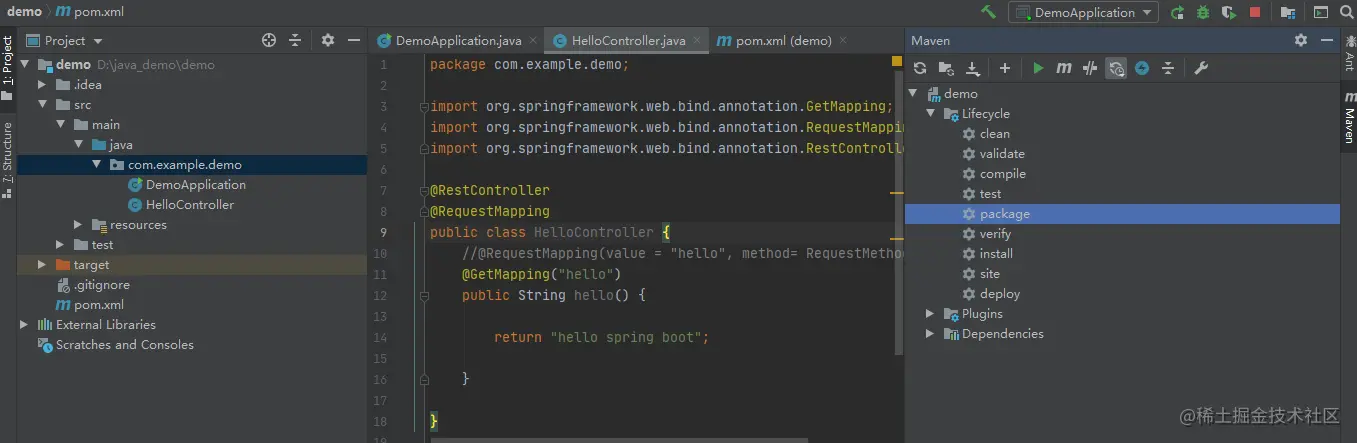The height and width of the screenshot is (443, 1357).
Task: Select the install lifecycle goal
Action: click(987, 253)
